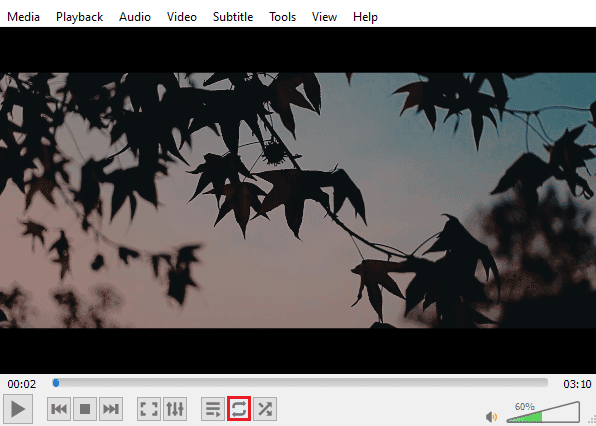Viewport: 596px width, 426px height.
Task: Skip to the next media track
Action: click(111, 409)
